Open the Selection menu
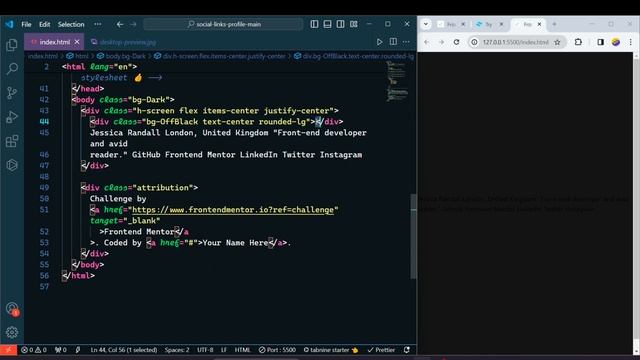The height and width of the screenshot is (360, 640). (x=71, y=24)
